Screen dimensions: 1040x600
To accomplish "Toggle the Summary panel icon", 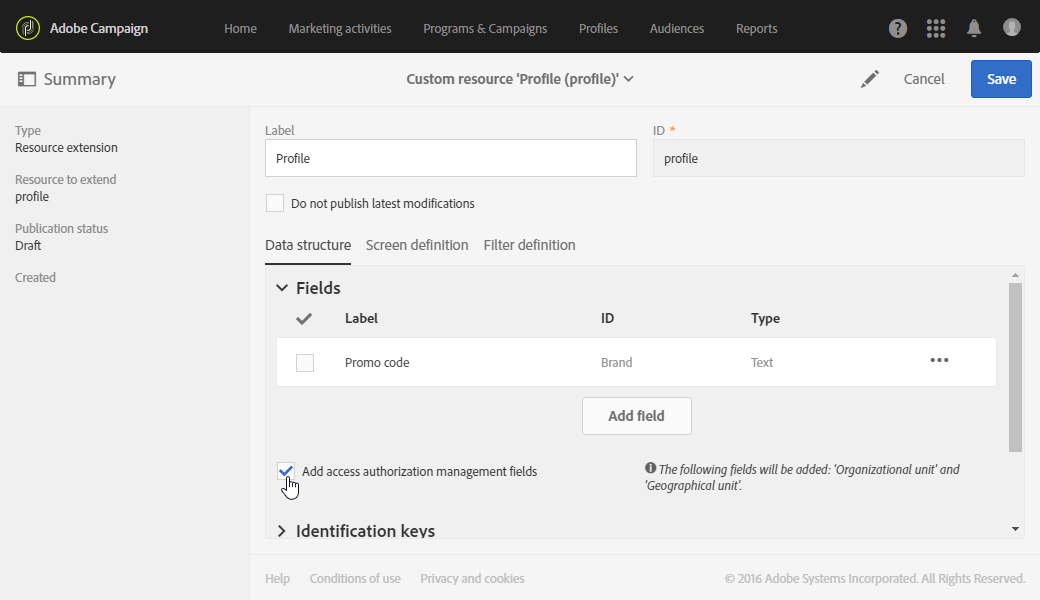I will tap(27, 79).
